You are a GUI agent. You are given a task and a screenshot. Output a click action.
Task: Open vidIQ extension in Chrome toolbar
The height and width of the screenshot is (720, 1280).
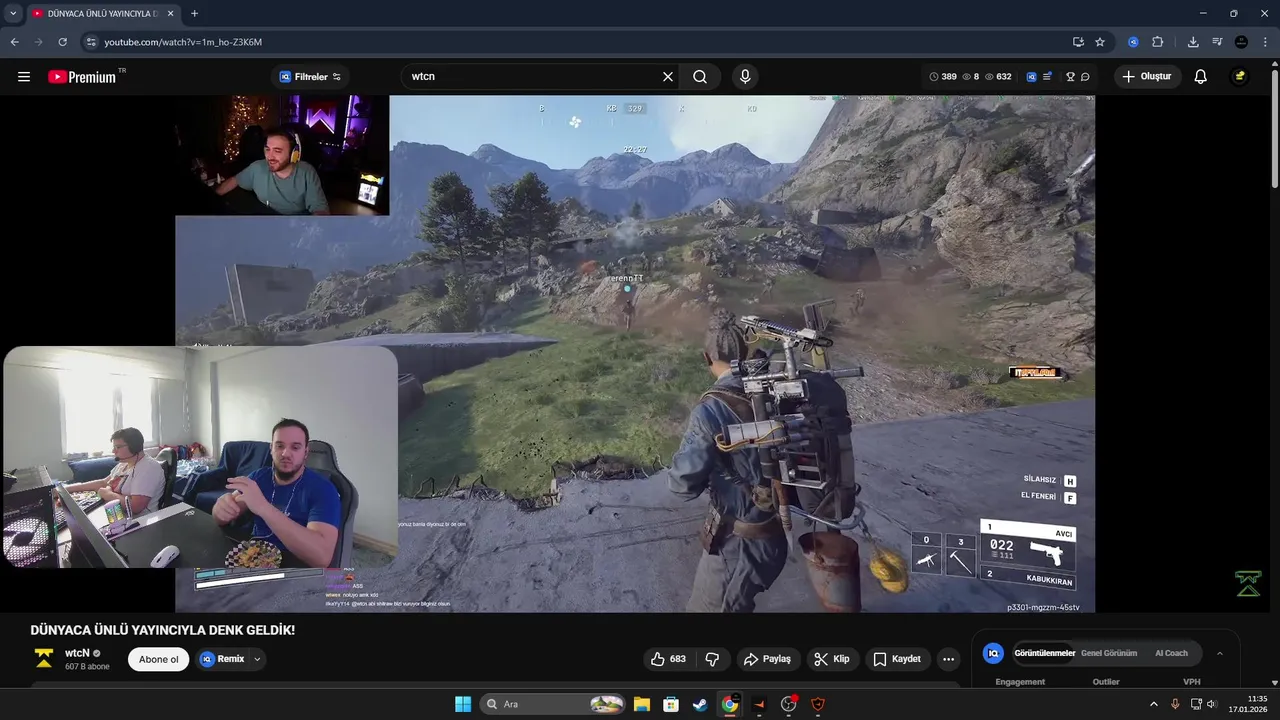(1133, 42)
